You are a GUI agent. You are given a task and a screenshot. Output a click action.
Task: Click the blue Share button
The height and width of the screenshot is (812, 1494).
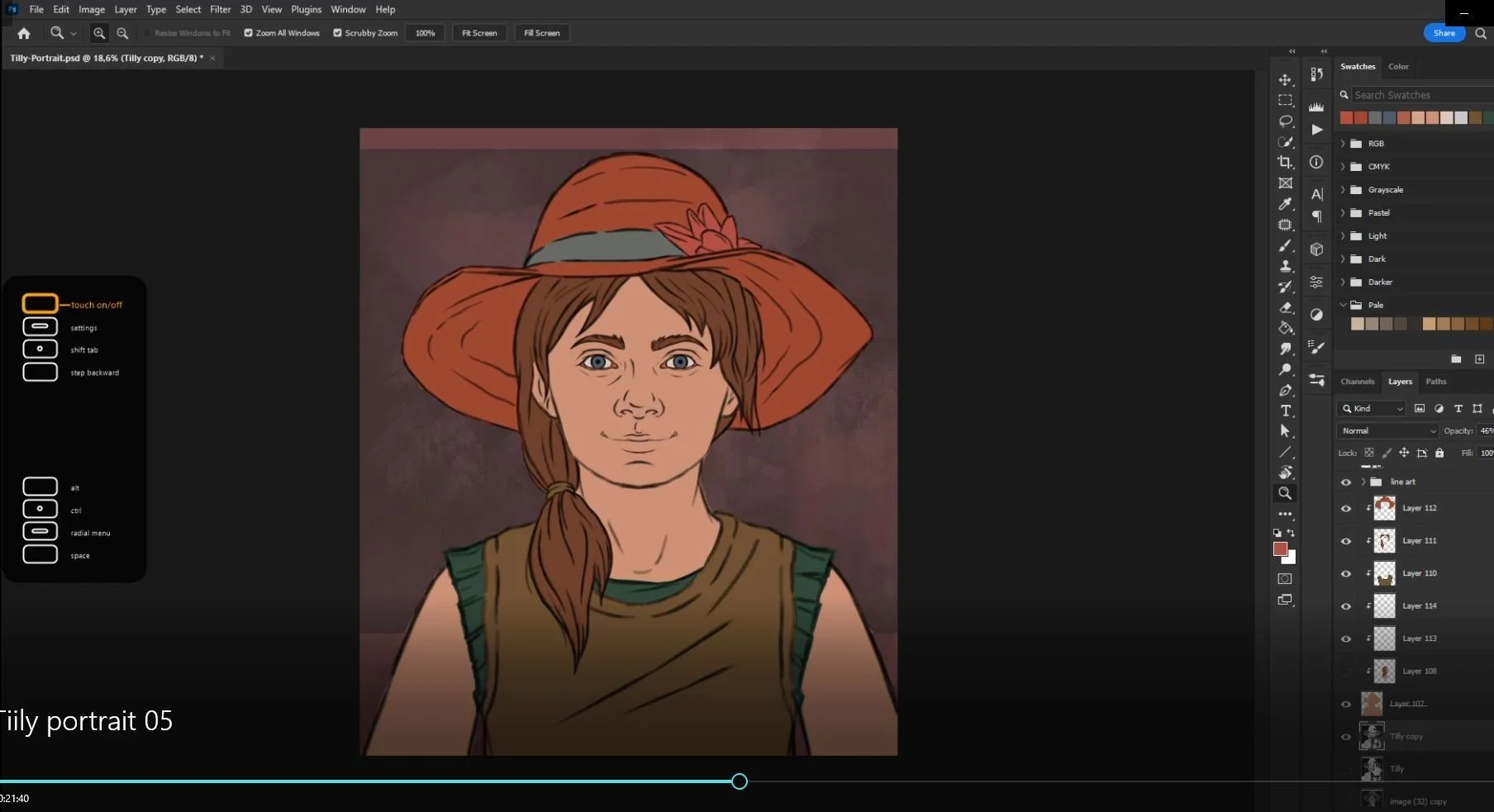1444,33
